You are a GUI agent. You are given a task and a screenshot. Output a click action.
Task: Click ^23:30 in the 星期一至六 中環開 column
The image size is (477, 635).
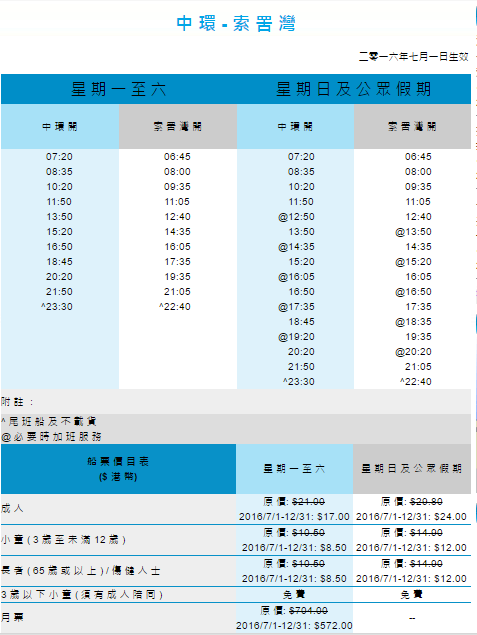[x=57, y=307]
